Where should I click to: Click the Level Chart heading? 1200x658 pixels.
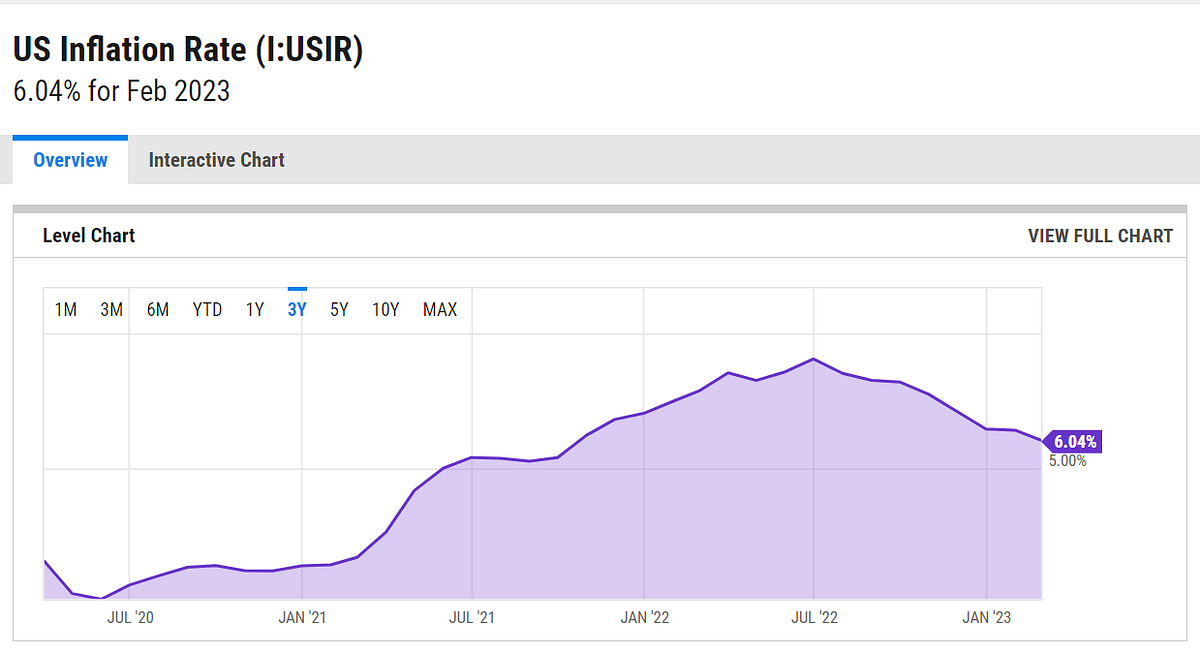pos(89,236)
